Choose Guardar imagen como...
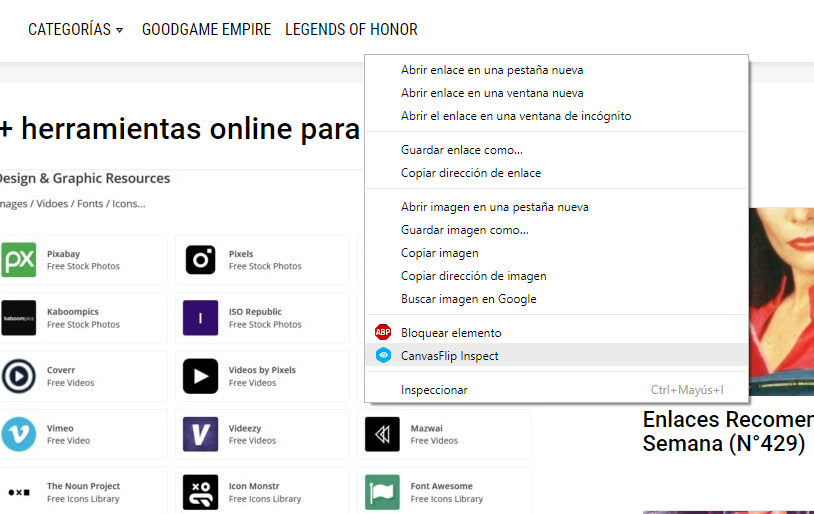814x514 pixels. (x=557, y=230)
